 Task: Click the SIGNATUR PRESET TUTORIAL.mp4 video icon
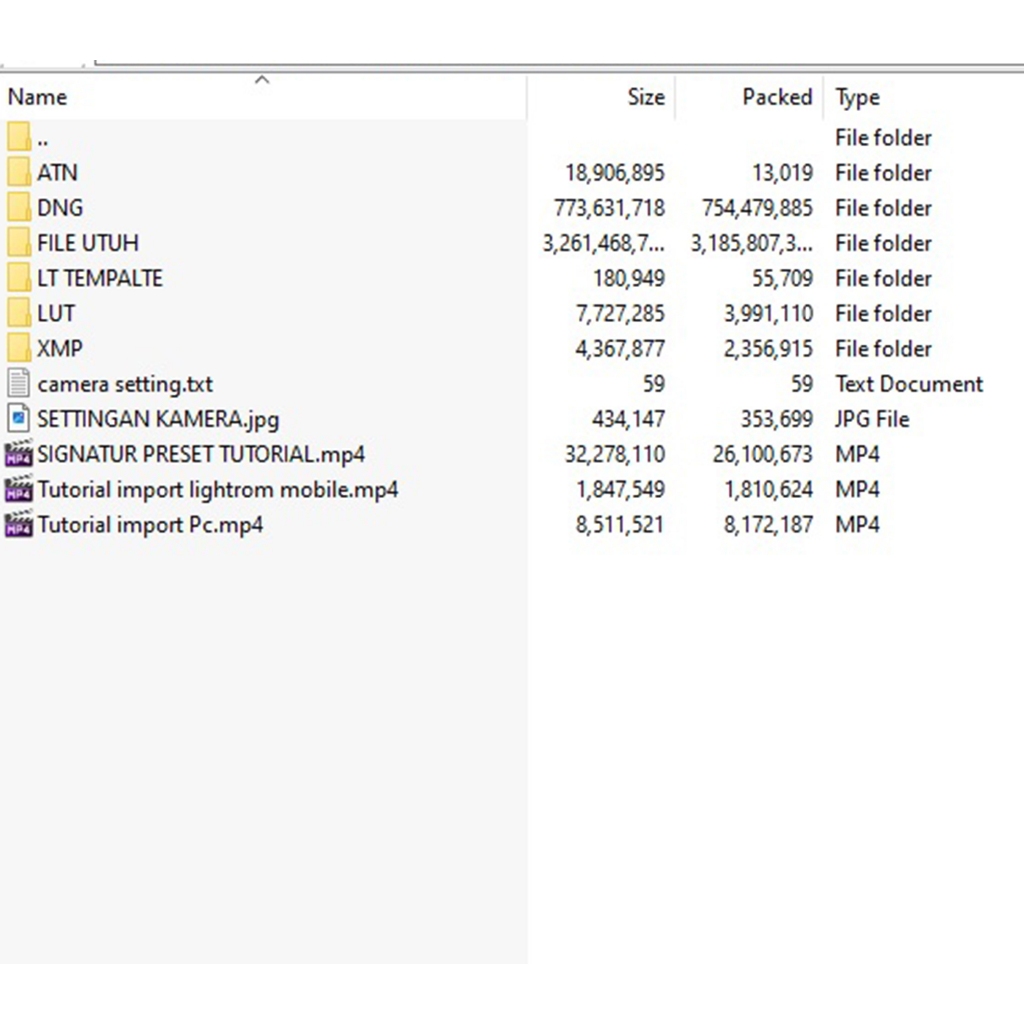coord(19,455)
